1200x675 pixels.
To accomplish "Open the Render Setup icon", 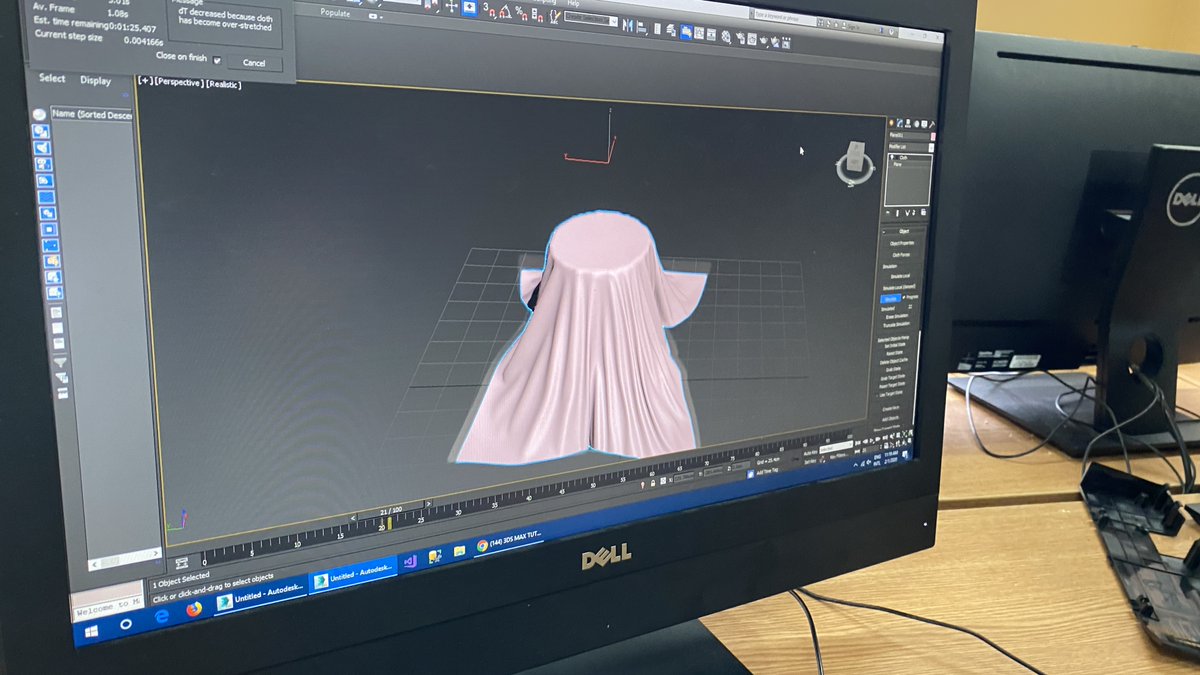I will (x=740, y=38).
